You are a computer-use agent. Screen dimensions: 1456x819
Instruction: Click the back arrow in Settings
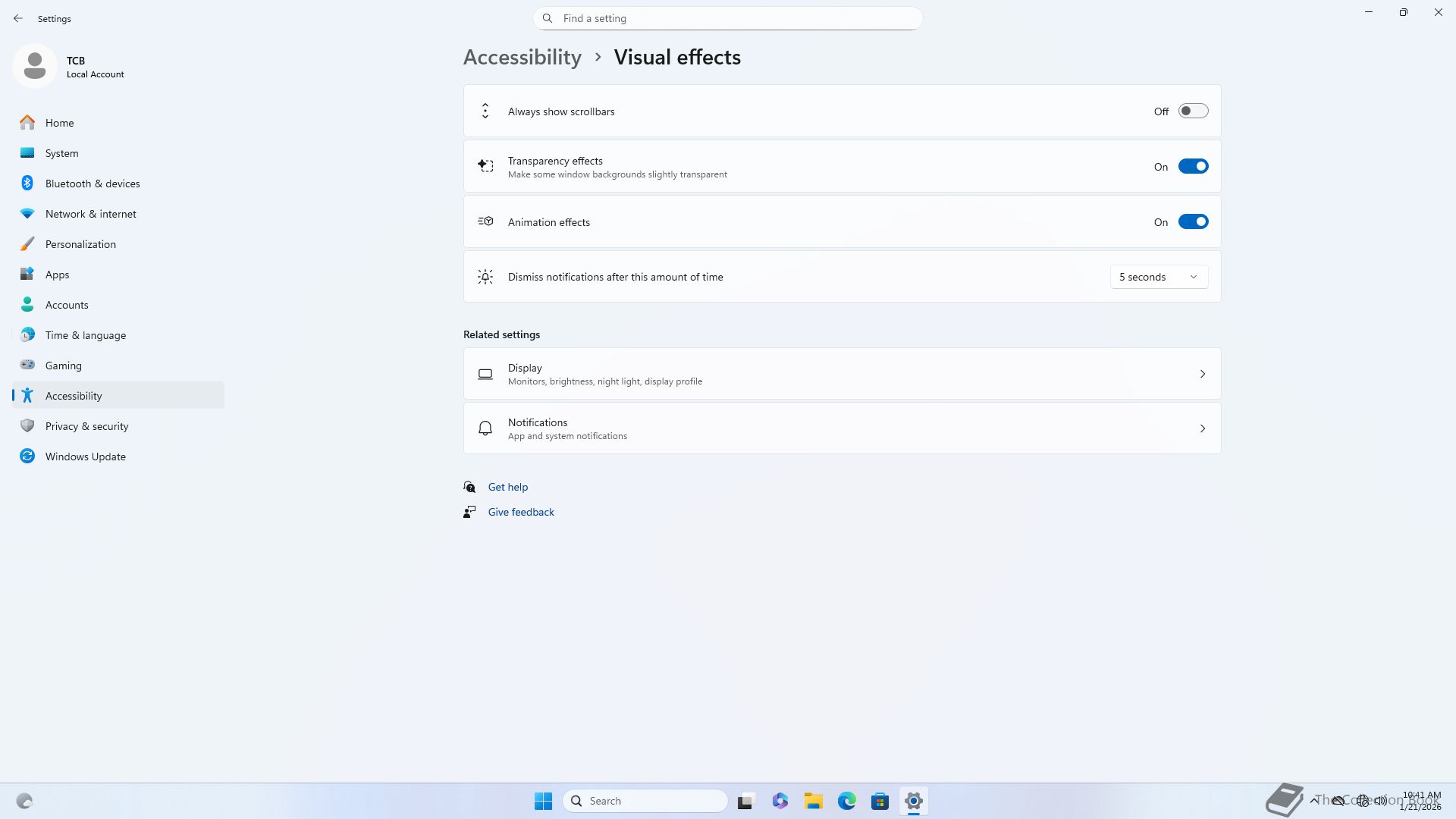(x=18, y=18)
